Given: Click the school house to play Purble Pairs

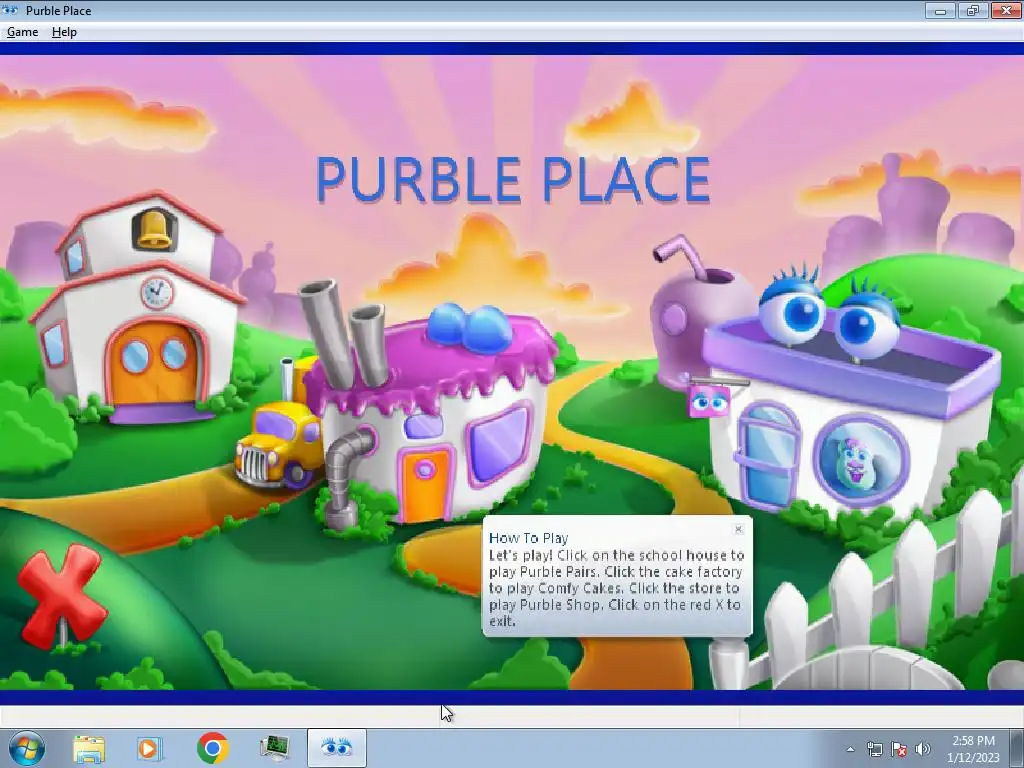Looking at the screenshot, I should coord(137,307).
